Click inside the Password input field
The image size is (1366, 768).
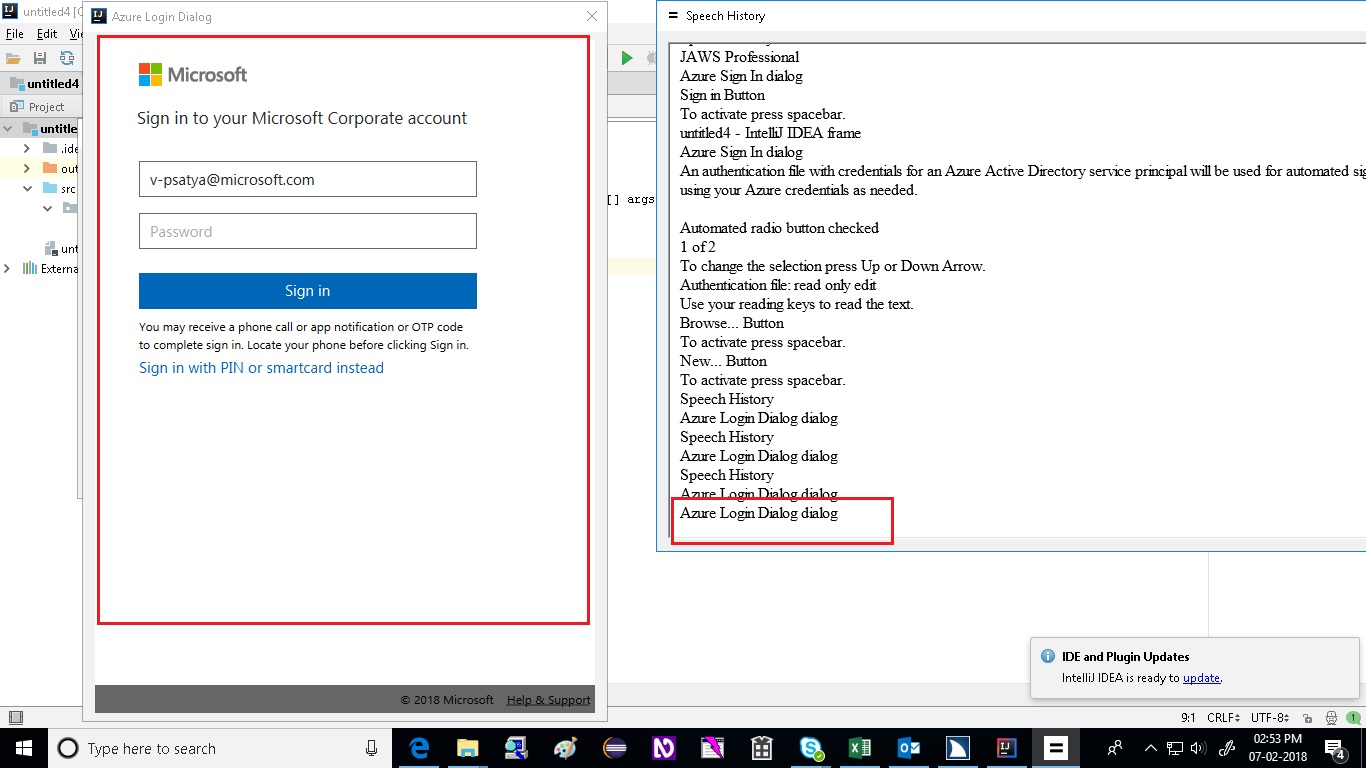(307, 231)
